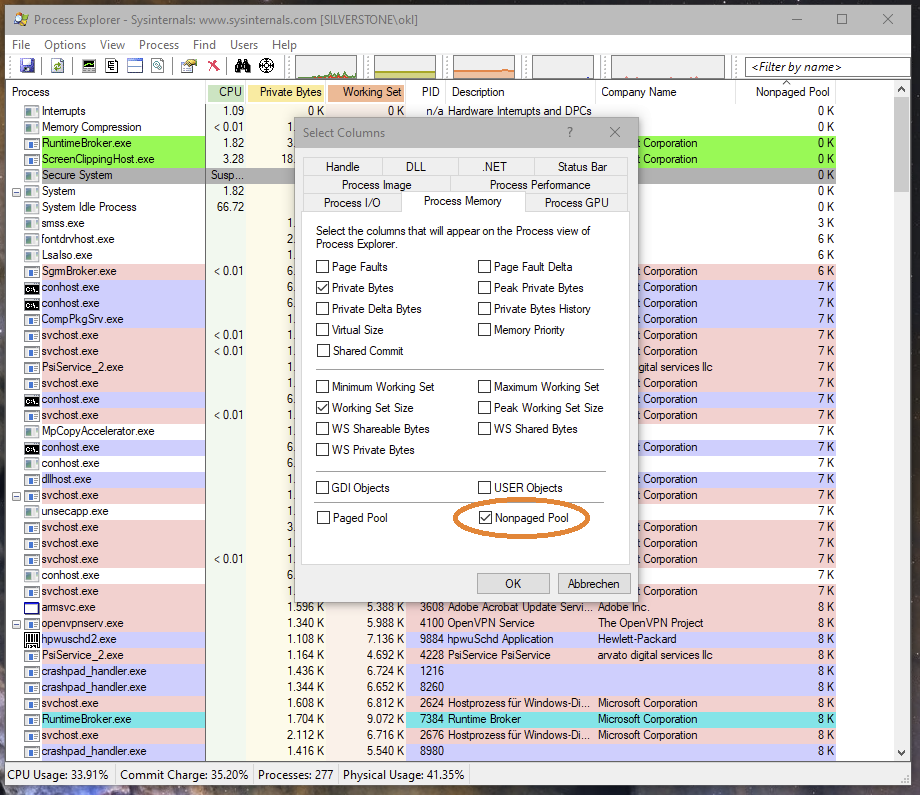920x795 pixels.
Task: Click the Filter by name input field
Action: coord(827,67)
